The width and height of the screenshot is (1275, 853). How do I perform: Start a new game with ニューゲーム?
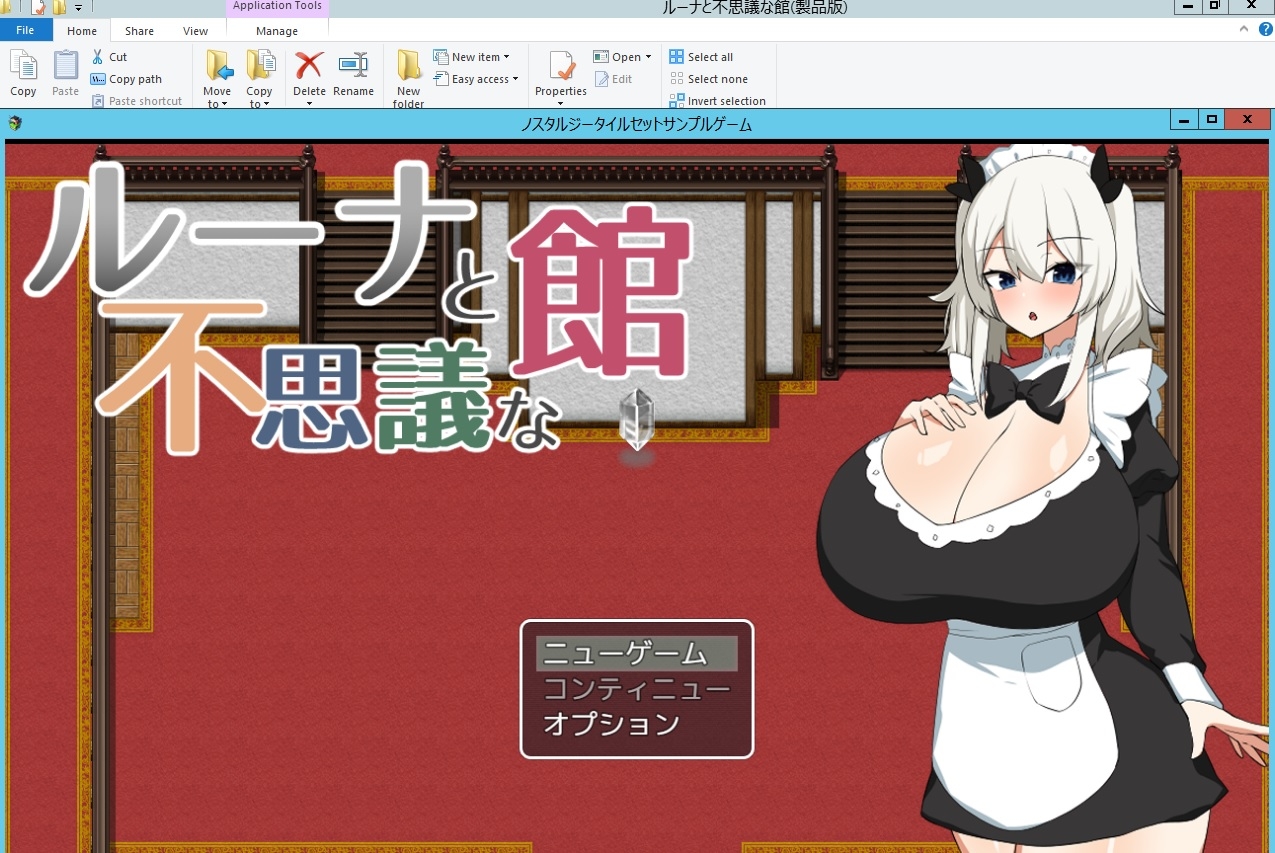tap(637, 654)
